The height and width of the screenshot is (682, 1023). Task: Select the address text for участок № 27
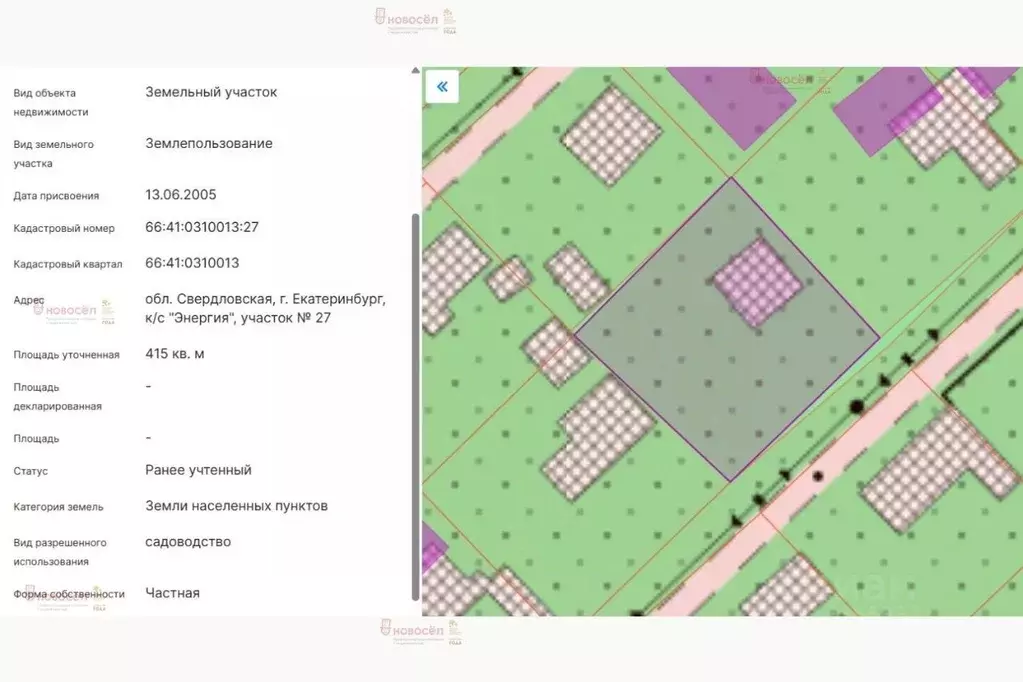tap(265, 308)
